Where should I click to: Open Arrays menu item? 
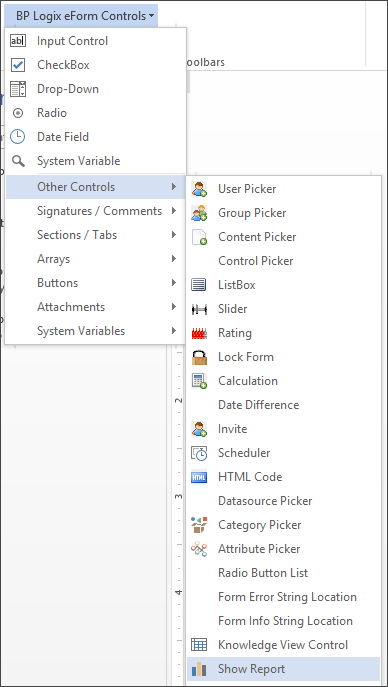click(95, 259)
